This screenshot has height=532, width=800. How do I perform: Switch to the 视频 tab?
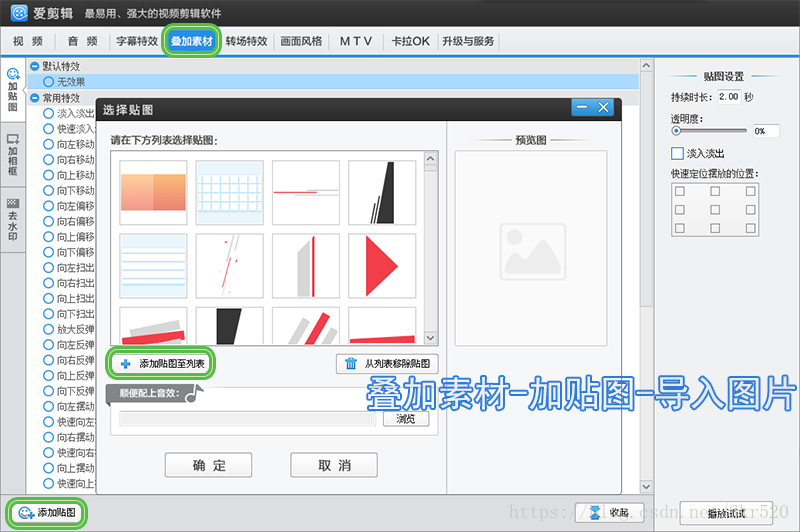click(28, 41)
